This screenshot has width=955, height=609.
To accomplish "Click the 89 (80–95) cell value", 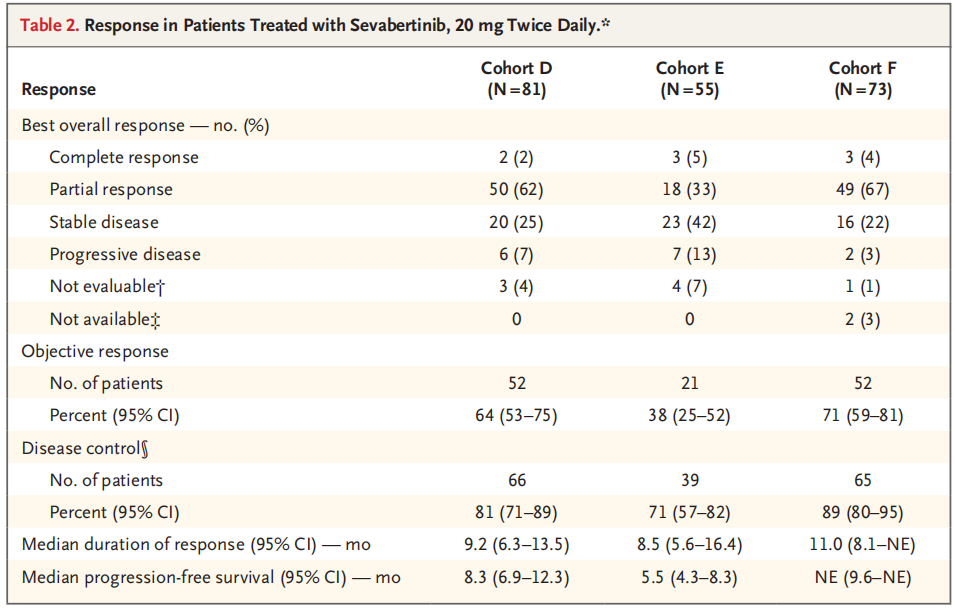I will (863, 513).
